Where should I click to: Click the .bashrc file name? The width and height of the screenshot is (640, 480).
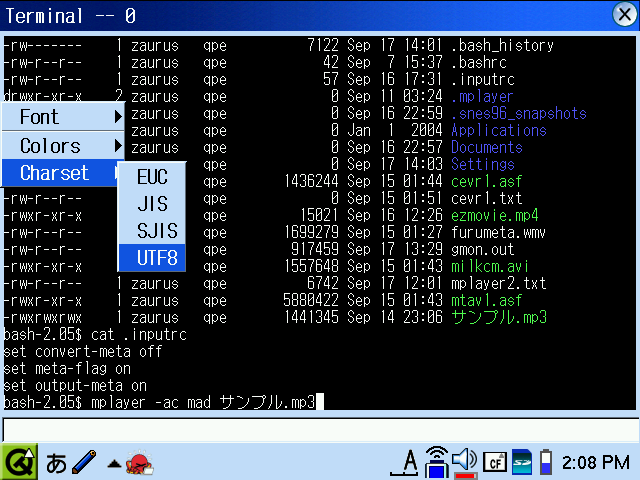[x=479, y=62]
